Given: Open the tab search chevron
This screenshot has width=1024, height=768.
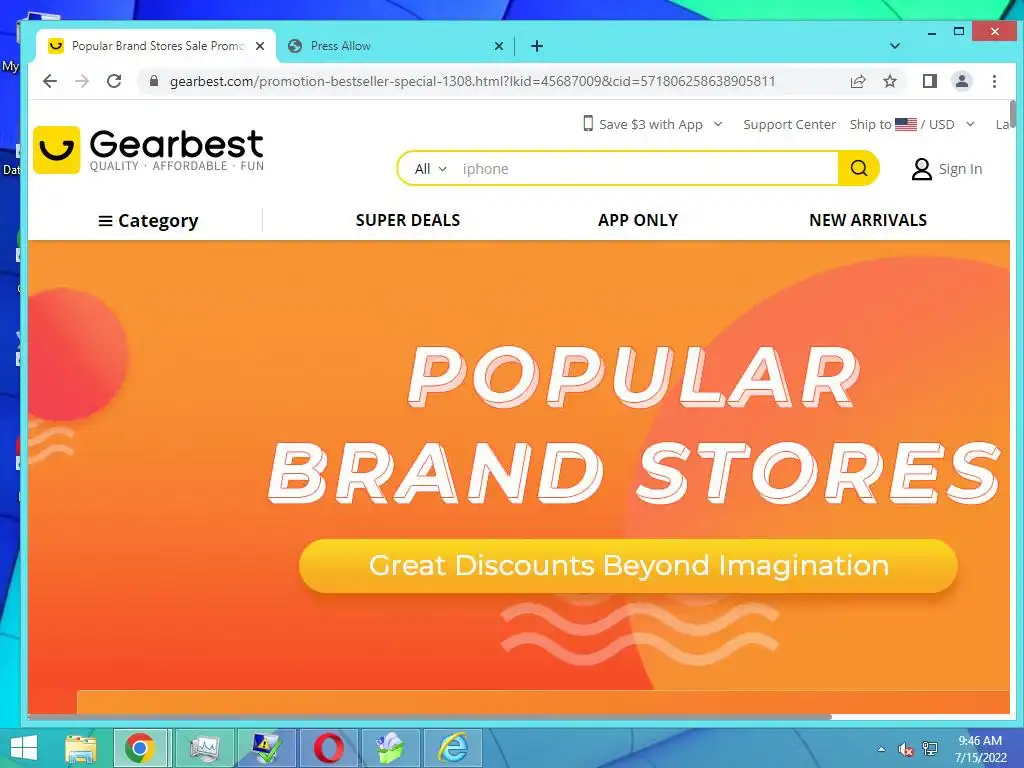Looking at the screenshot, I should (895, 46).
